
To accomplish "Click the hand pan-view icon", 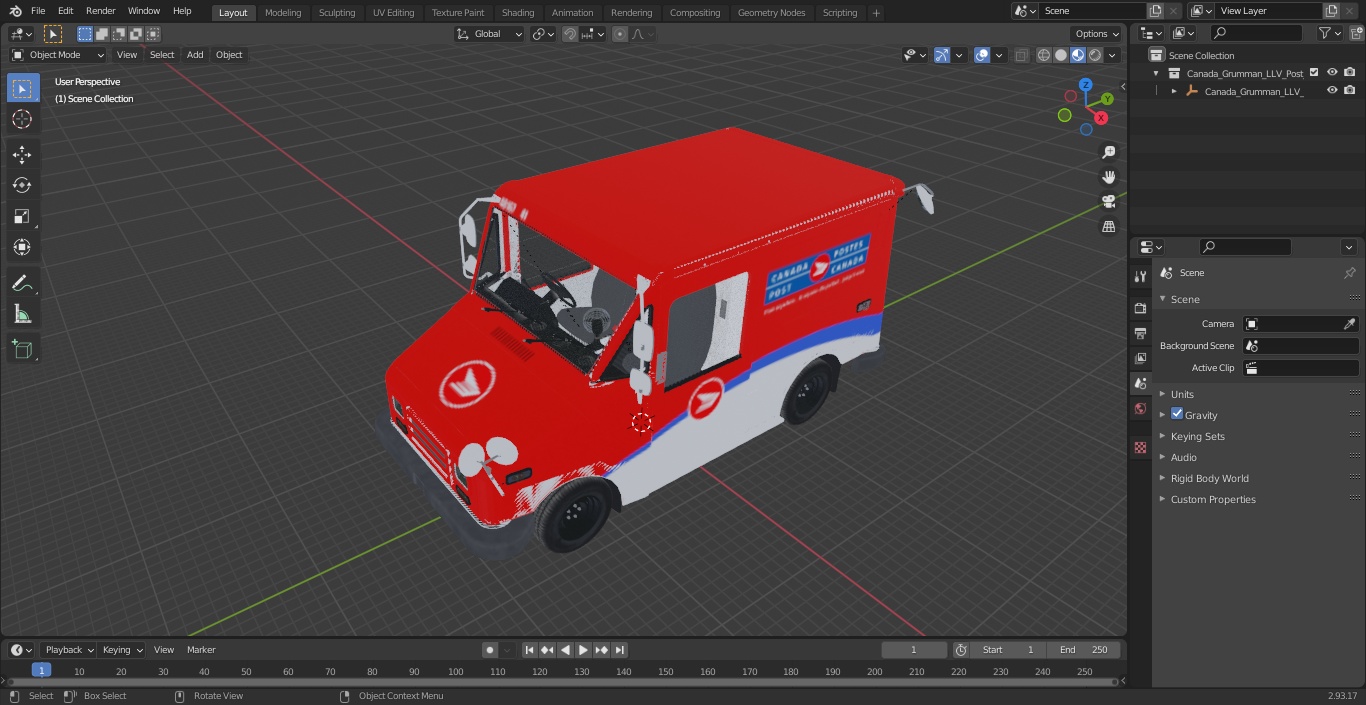I will pos(1108,177).
